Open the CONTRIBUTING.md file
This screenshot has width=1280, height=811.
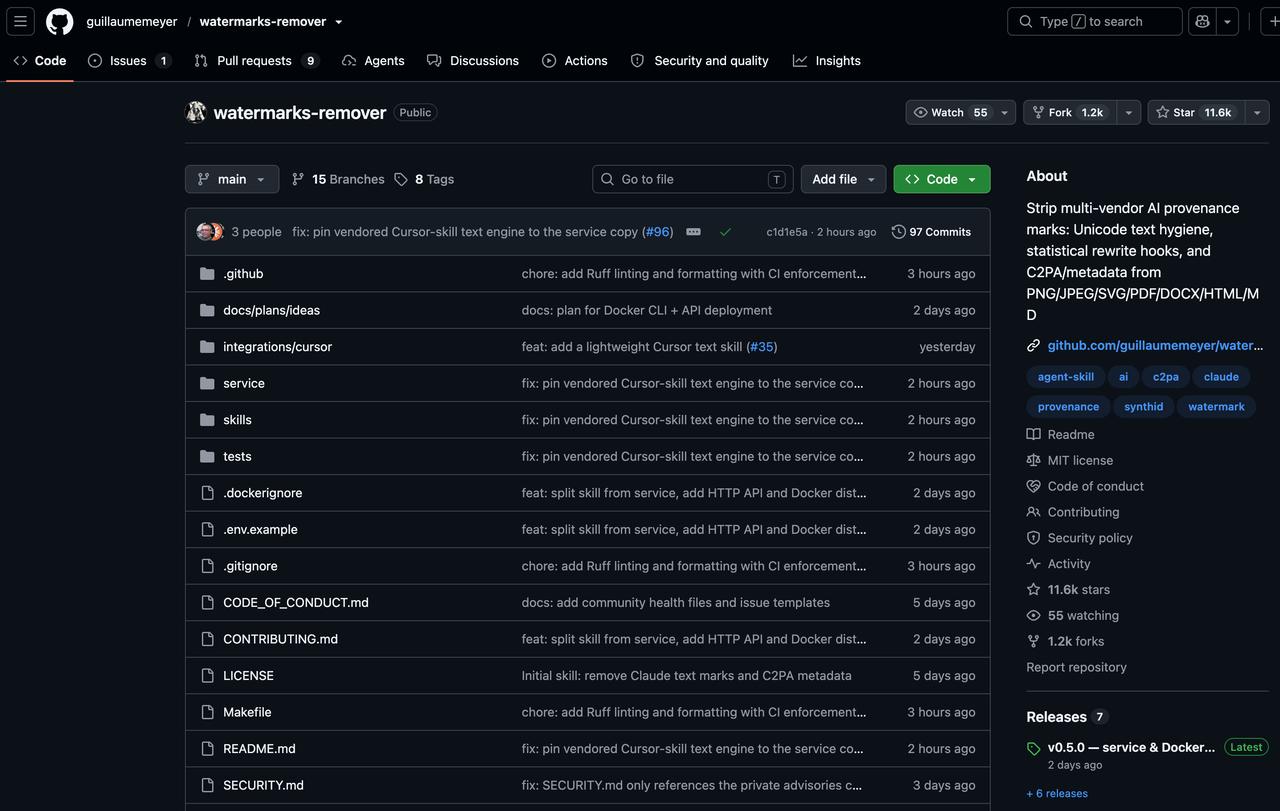(280, 639)
